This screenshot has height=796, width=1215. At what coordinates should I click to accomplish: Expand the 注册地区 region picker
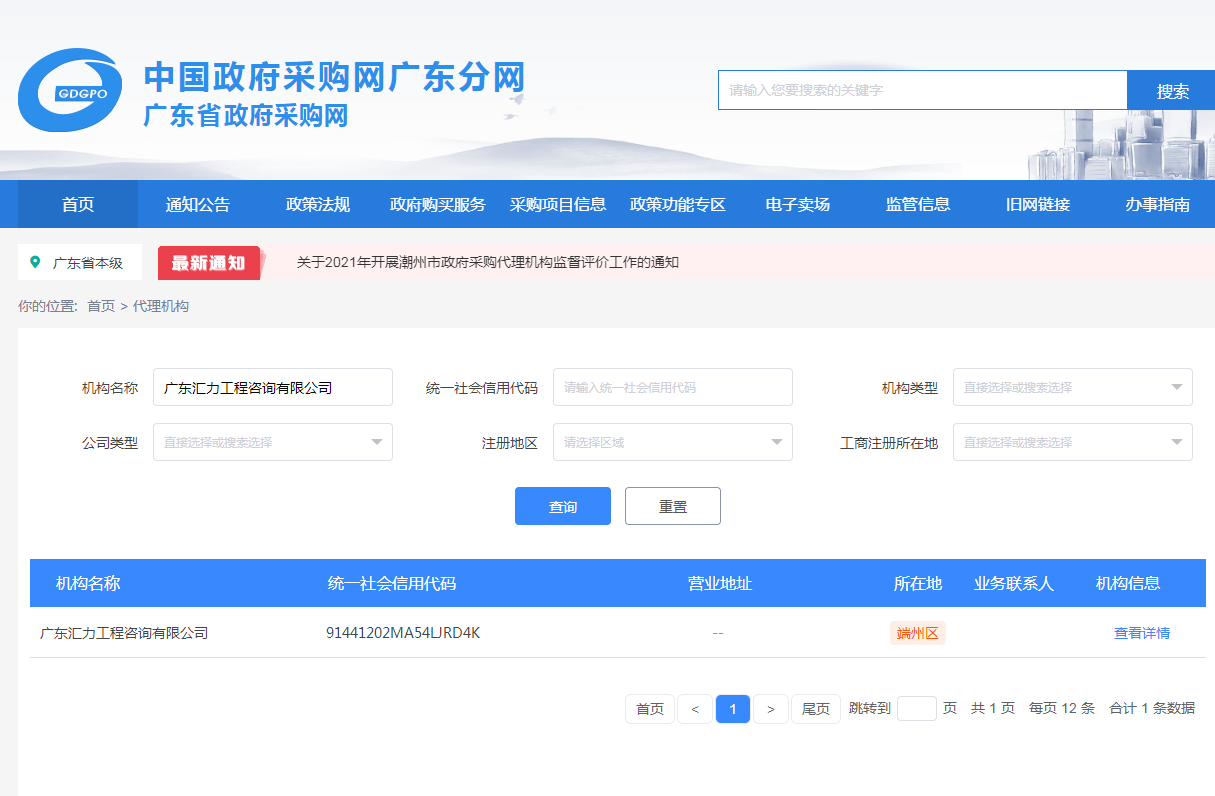(672, 441)
